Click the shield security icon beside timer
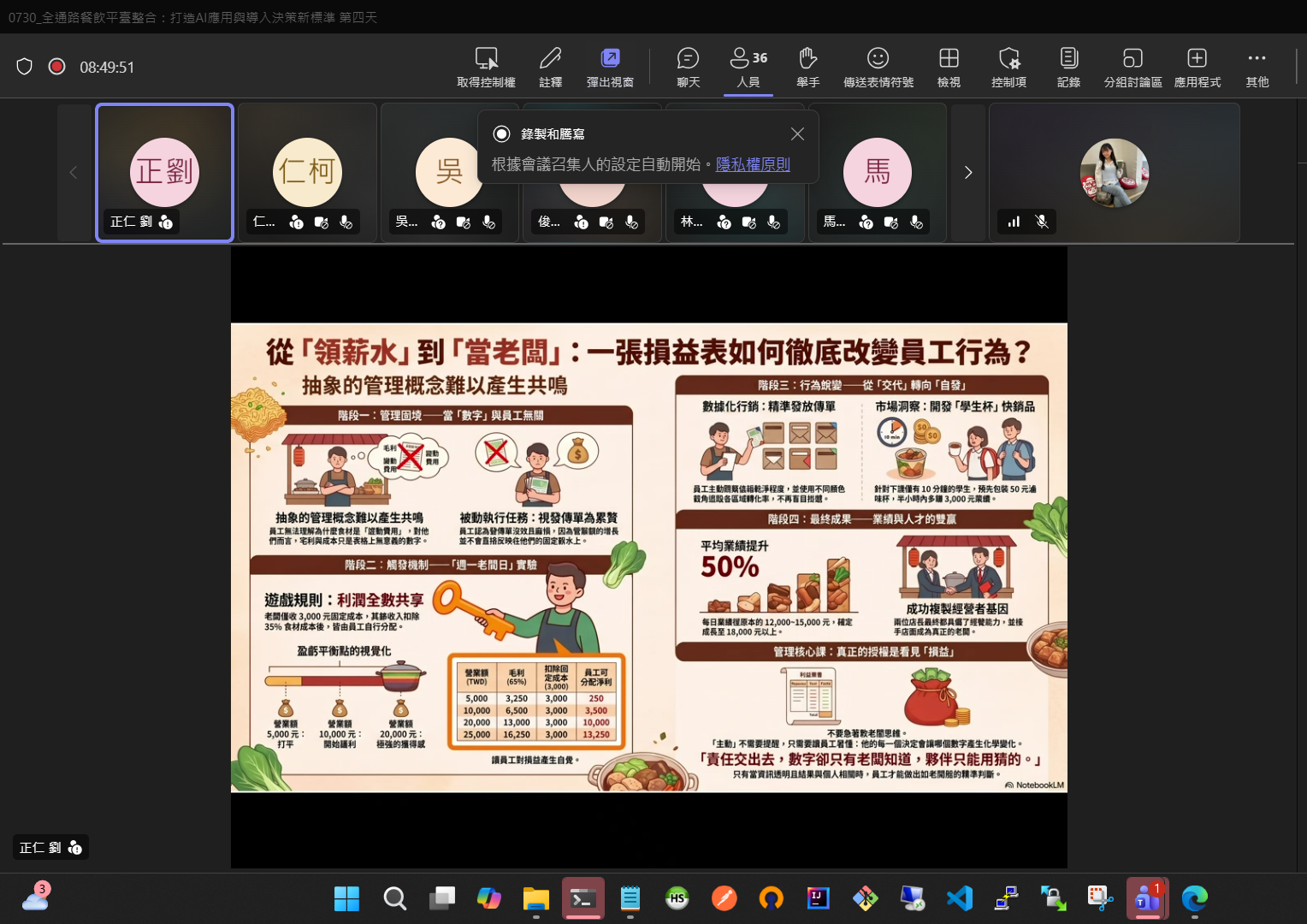The image size is (1307, 924). 25,67
